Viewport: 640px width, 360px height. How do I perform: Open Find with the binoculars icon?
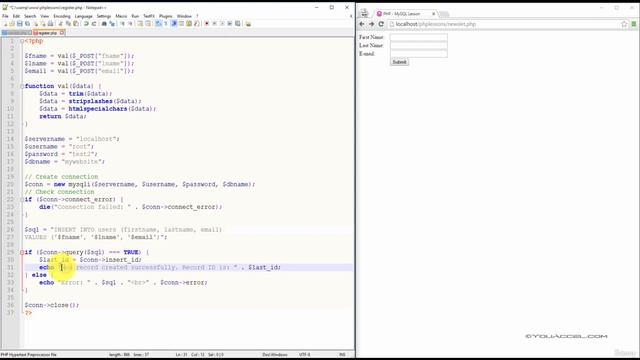tap(104, 24)
